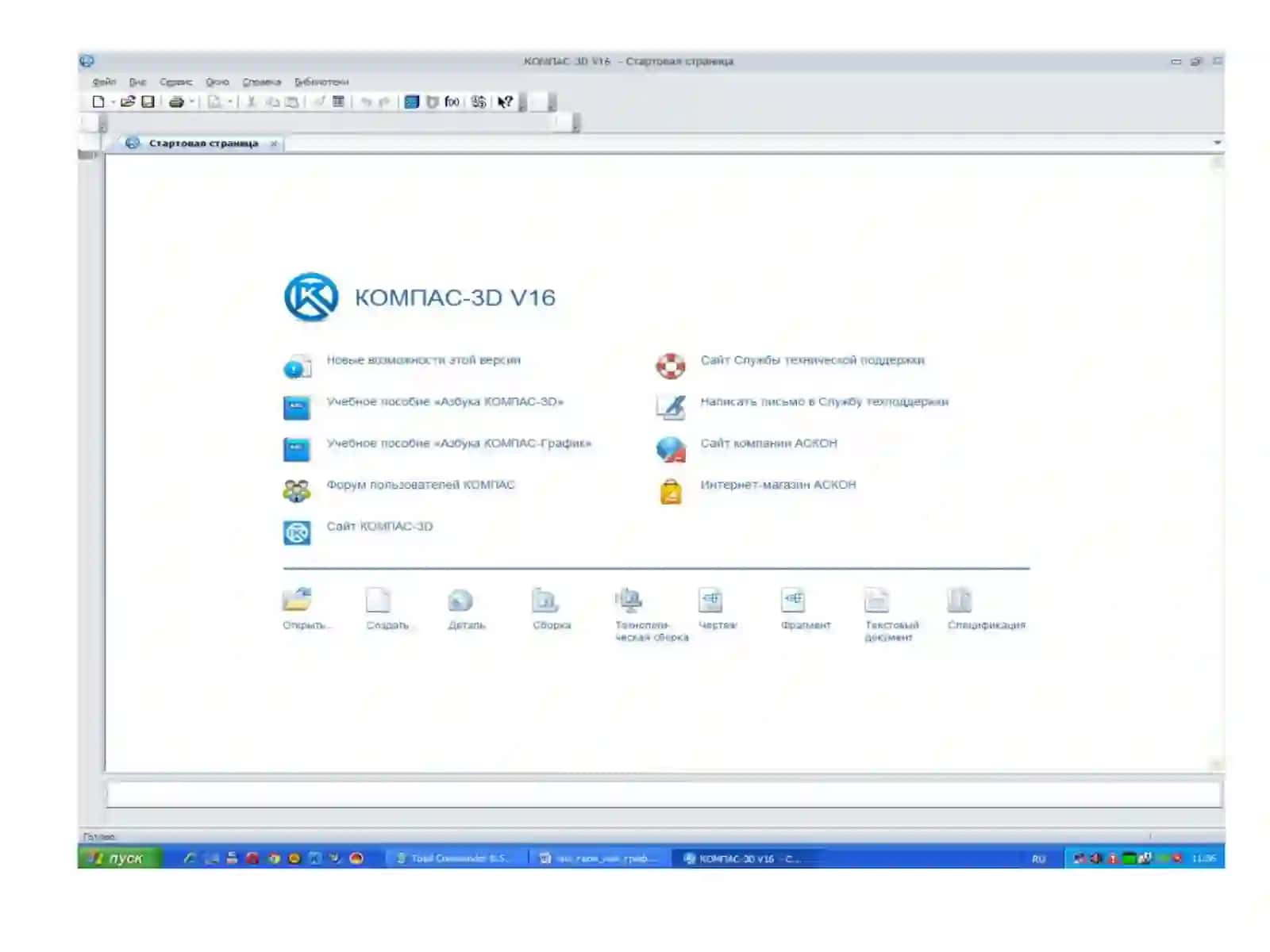
Task: Create a new assembly with the Сборка icon
Action: tap(545, 600)
